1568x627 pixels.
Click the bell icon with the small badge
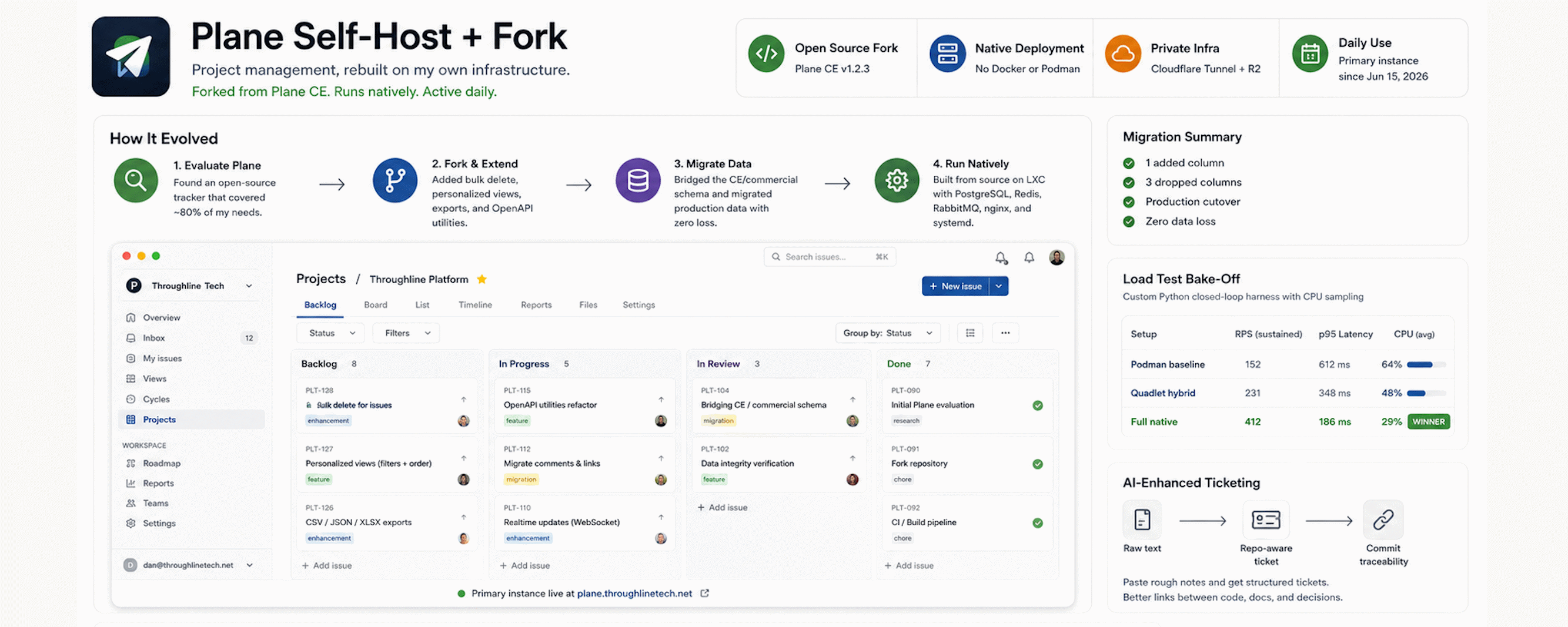[x=1001, y=258]
